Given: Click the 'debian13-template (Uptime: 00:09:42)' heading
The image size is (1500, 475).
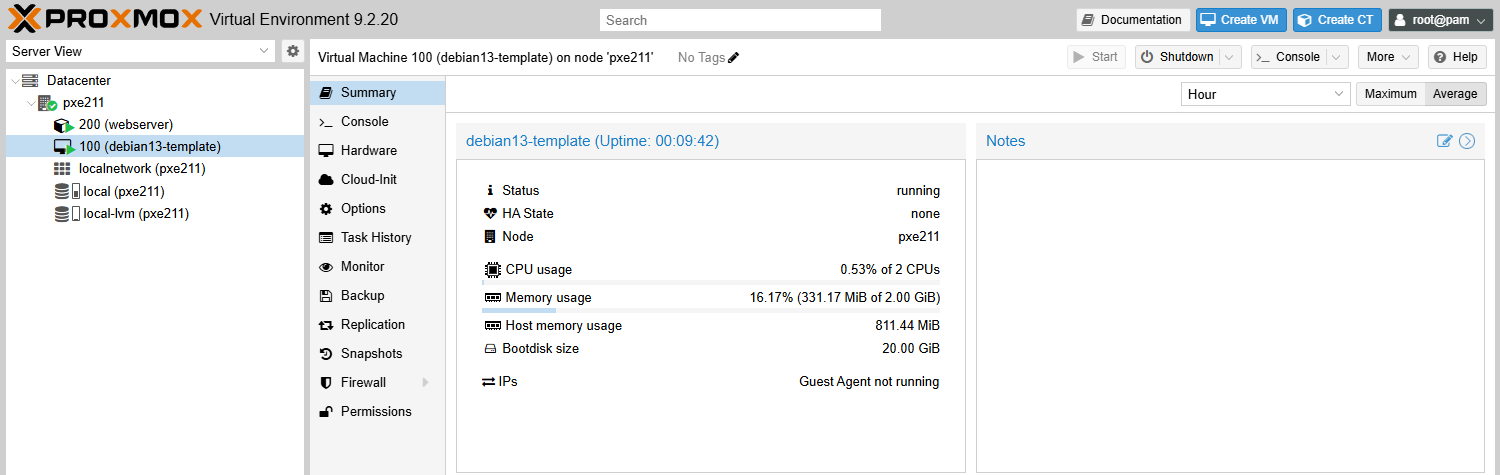Looking at the screenshot, I should (592, 141).
